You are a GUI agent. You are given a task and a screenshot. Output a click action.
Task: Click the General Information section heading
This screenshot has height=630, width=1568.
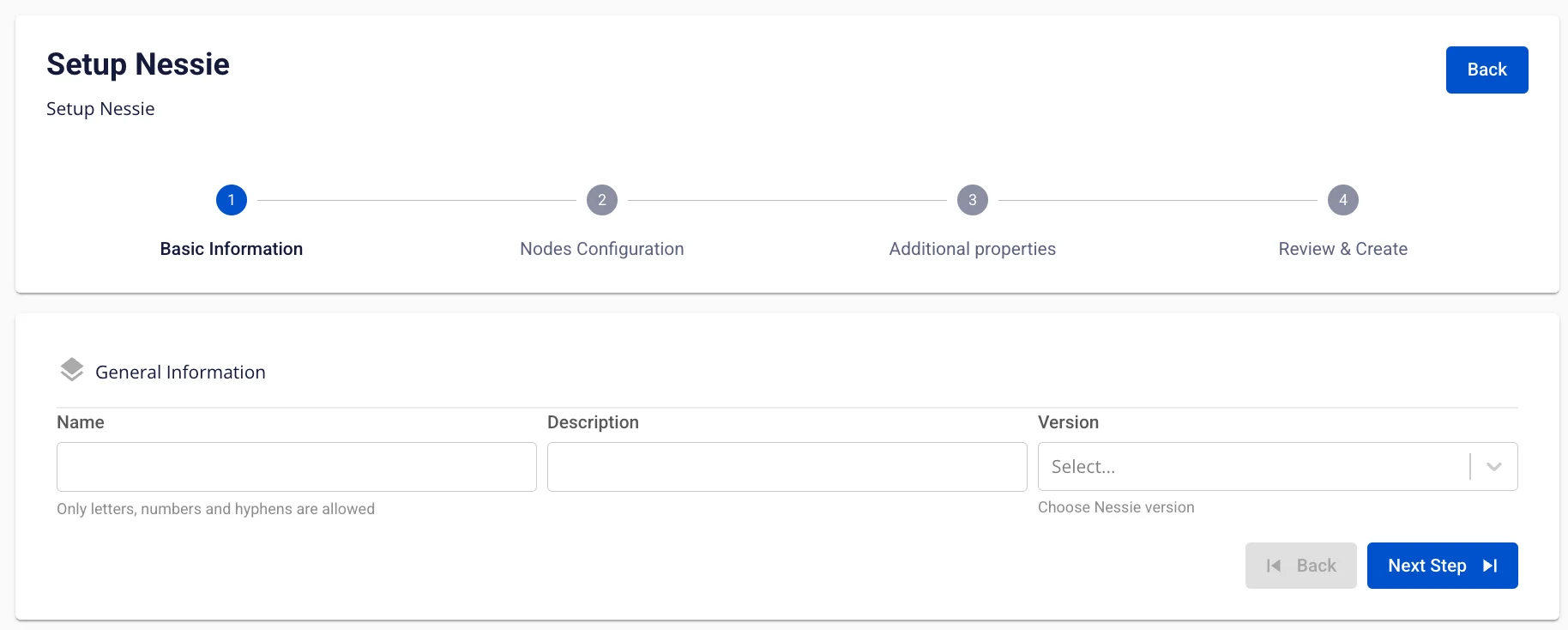point(180,372)
